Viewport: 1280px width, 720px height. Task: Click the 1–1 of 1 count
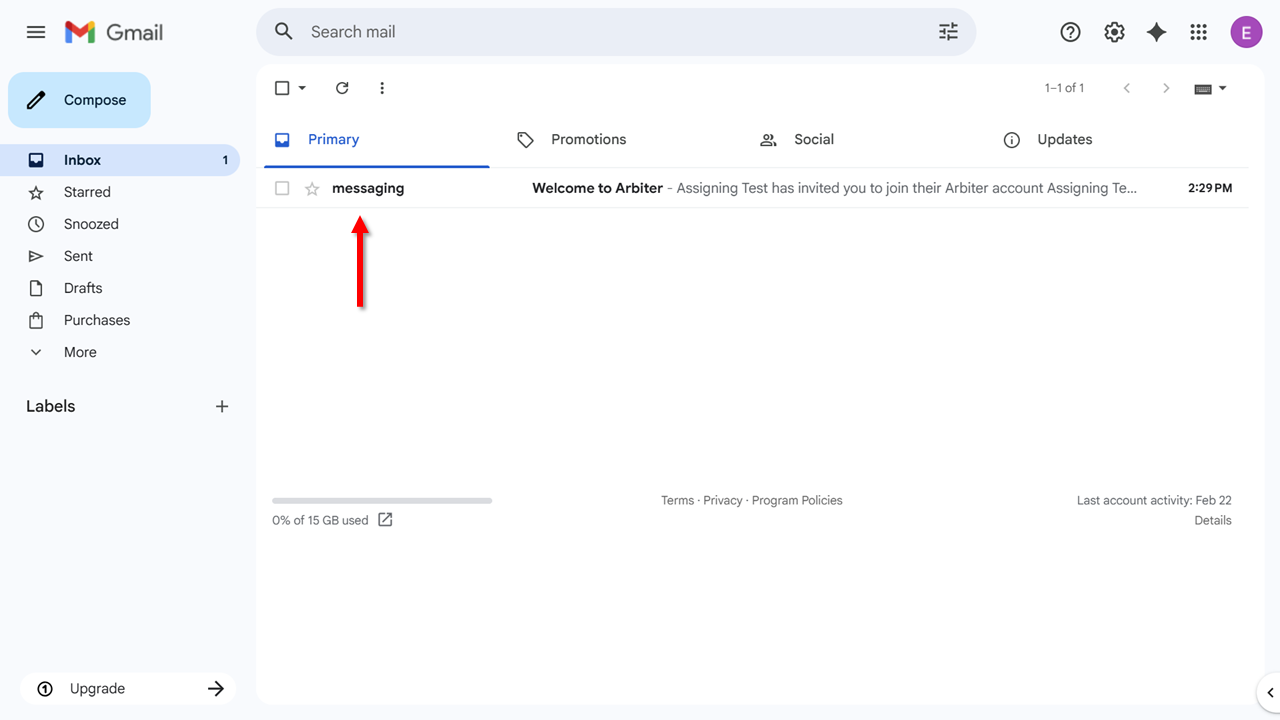click(x=1064, y=88)
